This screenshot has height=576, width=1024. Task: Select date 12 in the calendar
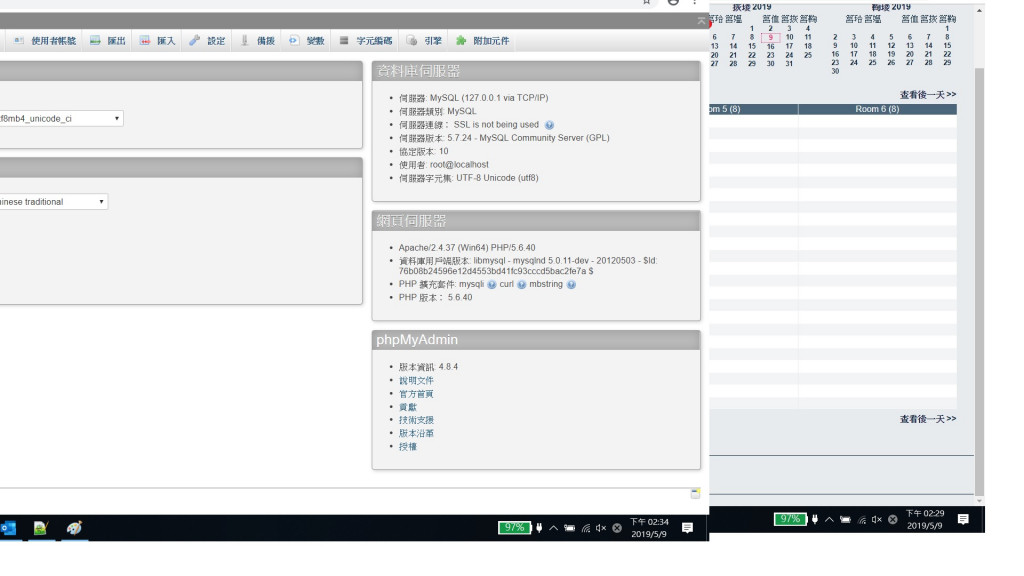click(x=891, y=46)
